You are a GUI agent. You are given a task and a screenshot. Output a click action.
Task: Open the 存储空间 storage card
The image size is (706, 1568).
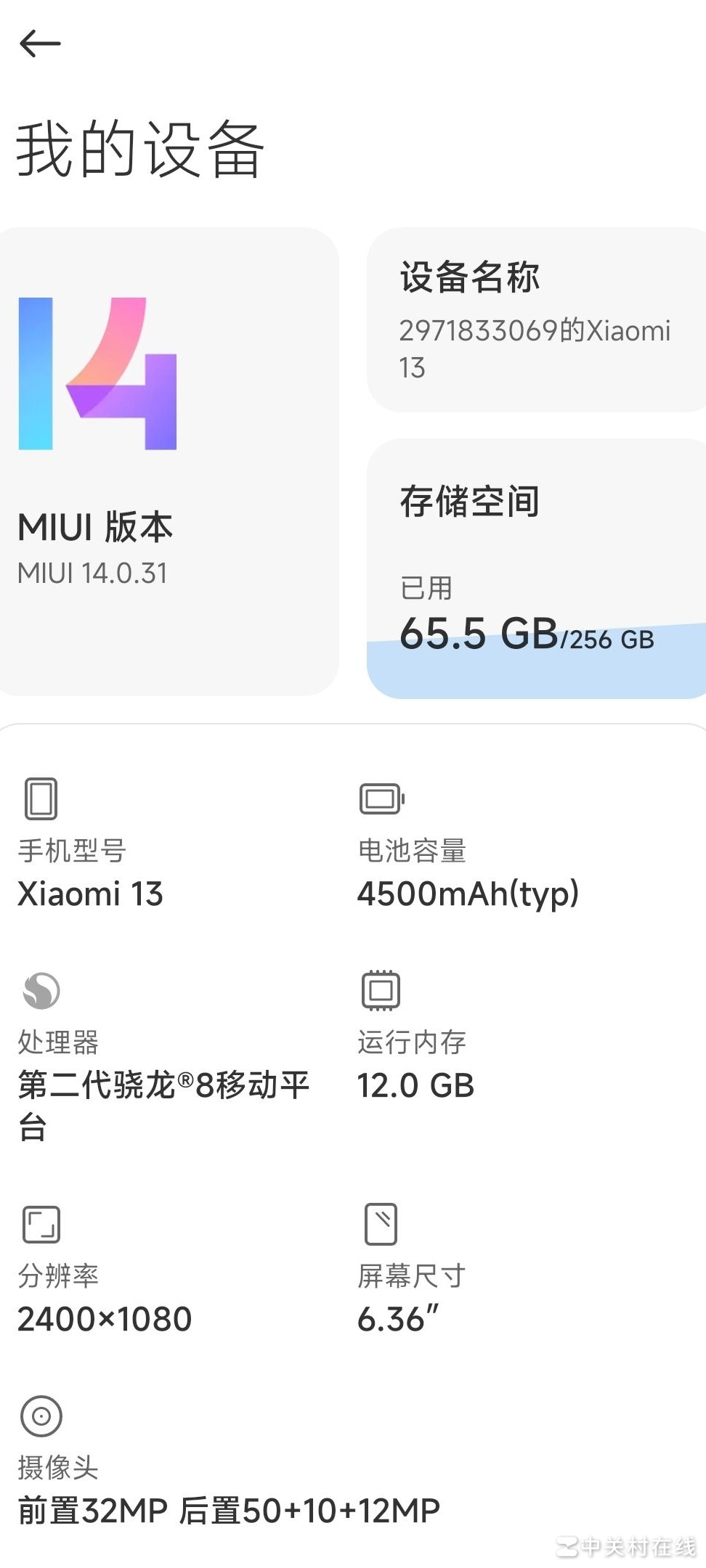tap(536, 568)
